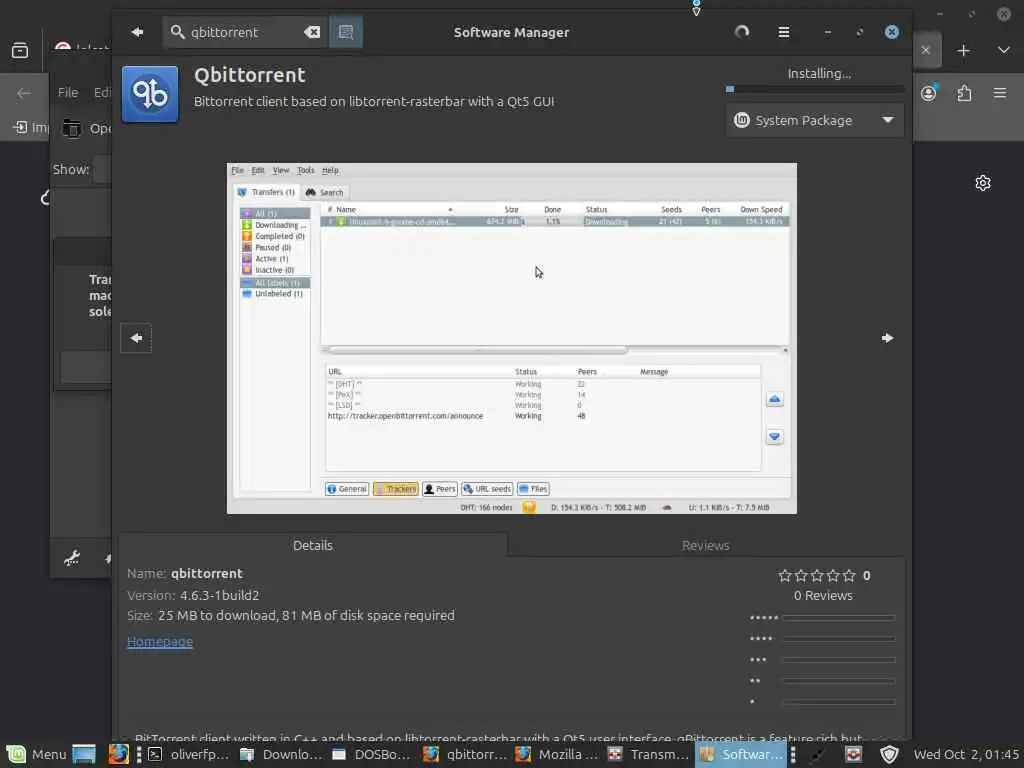Viewport: 1024px width, 768px height.
Task: Click the Installing... status label
Action: (819, 73)
